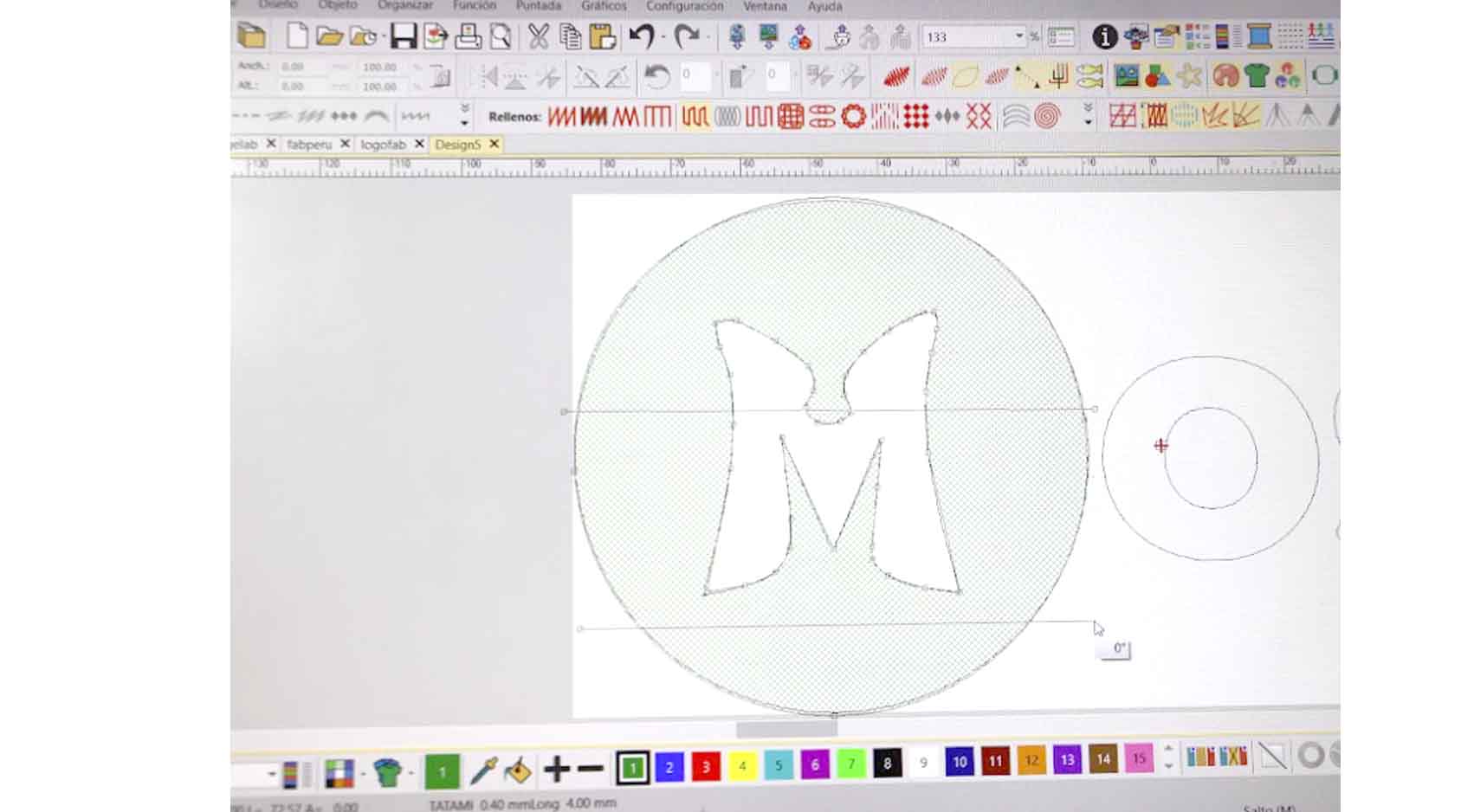Open the T-shirt background color dropdown
Screen dimensions: 1474x812
pyautogui.click(x=411, y=772)
